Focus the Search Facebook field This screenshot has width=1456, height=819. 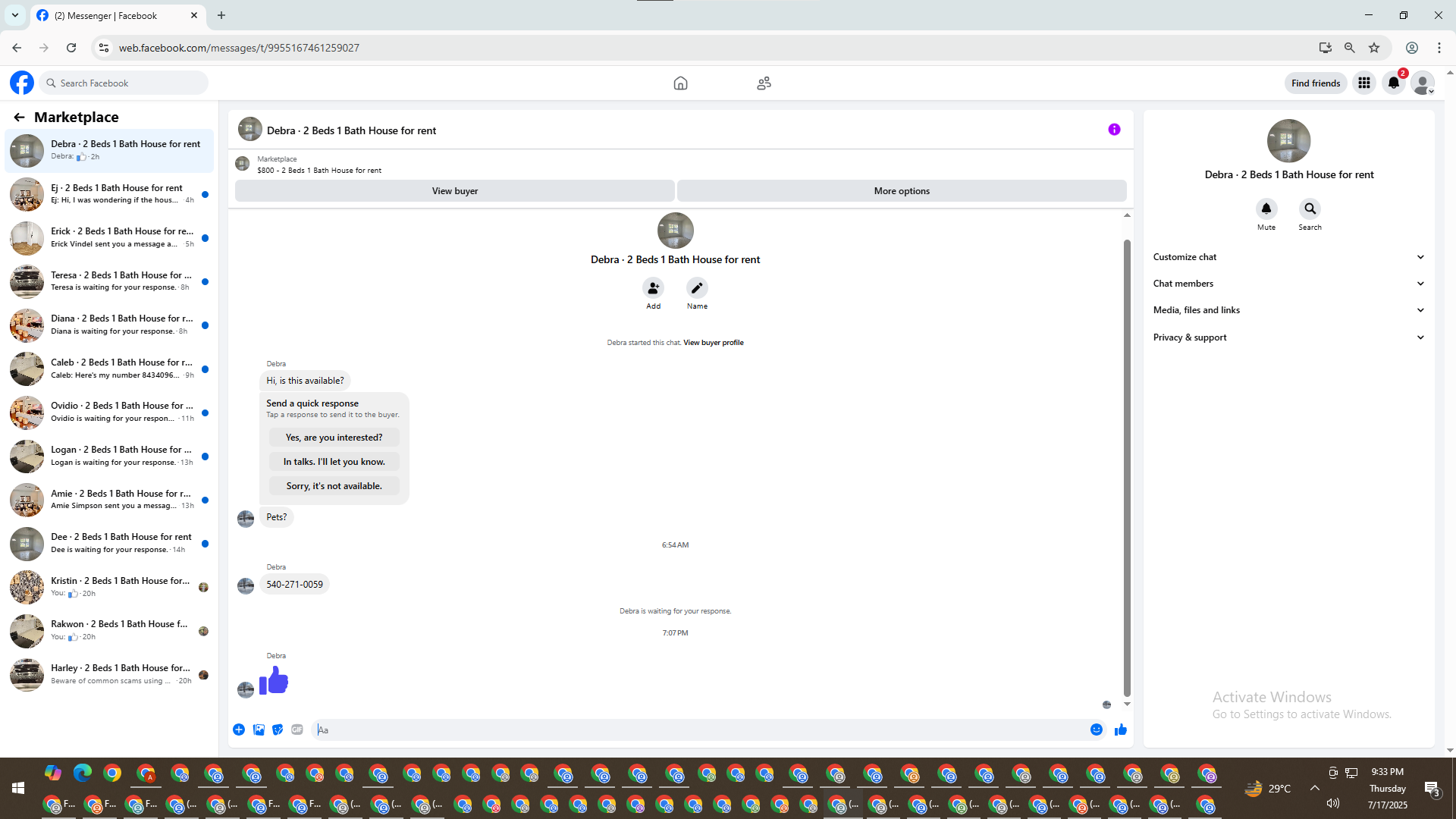[124, 83]
